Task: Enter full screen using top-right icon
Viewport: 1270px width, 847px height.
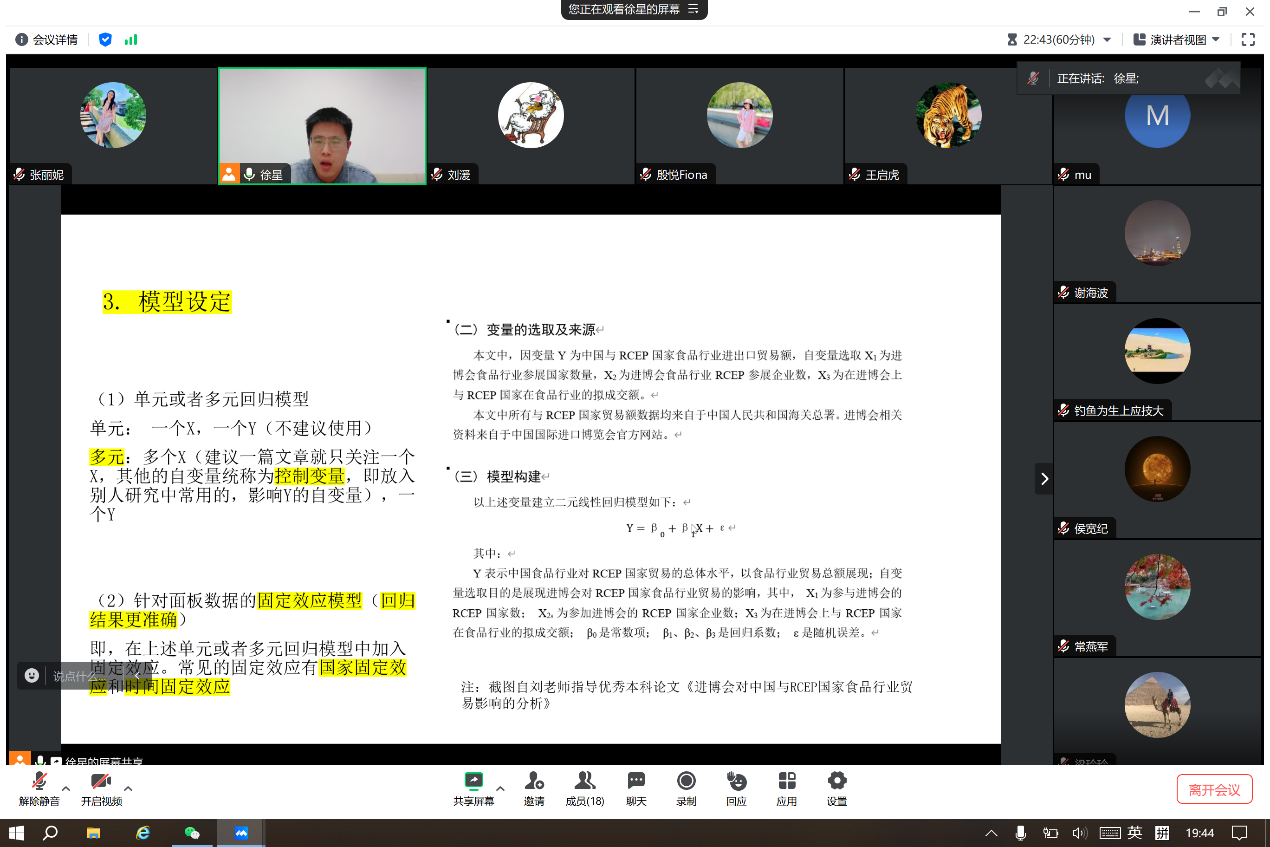Action: [x=1247, y=40]
